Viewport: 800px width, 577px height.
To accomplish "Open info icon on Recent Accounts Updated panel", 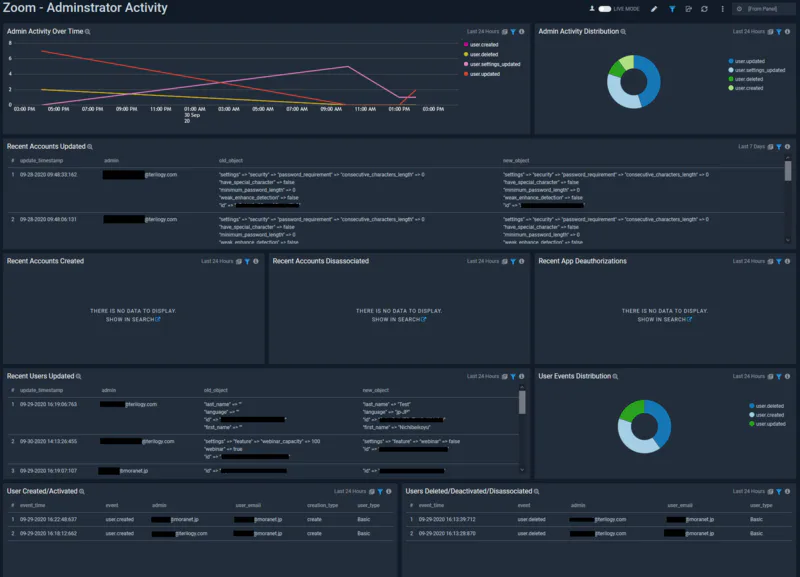I will (787, 147).
